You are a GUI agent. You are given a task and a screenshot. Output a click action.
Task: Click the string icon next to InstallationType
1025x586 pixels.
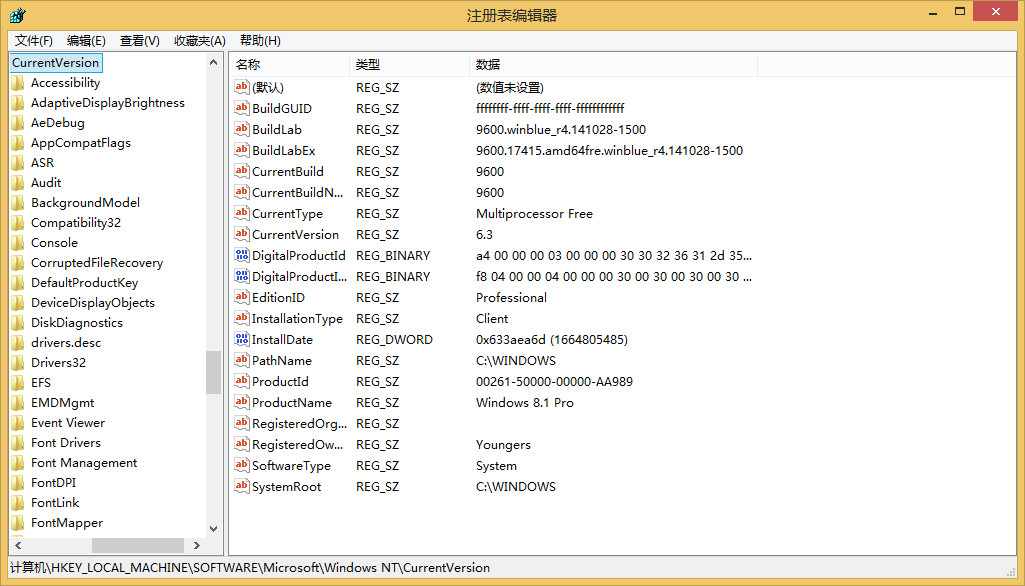click(242, 318)
